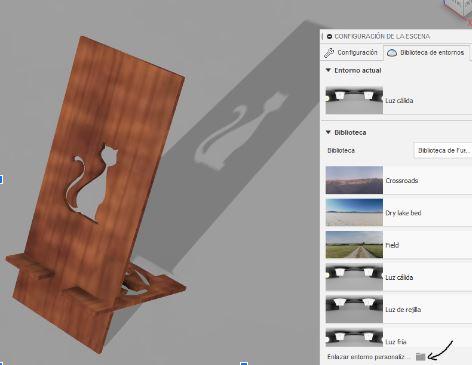The height and width of the screenshot is (365, 472).
Task: Open the Configuración tab
Action: [351, 53]
